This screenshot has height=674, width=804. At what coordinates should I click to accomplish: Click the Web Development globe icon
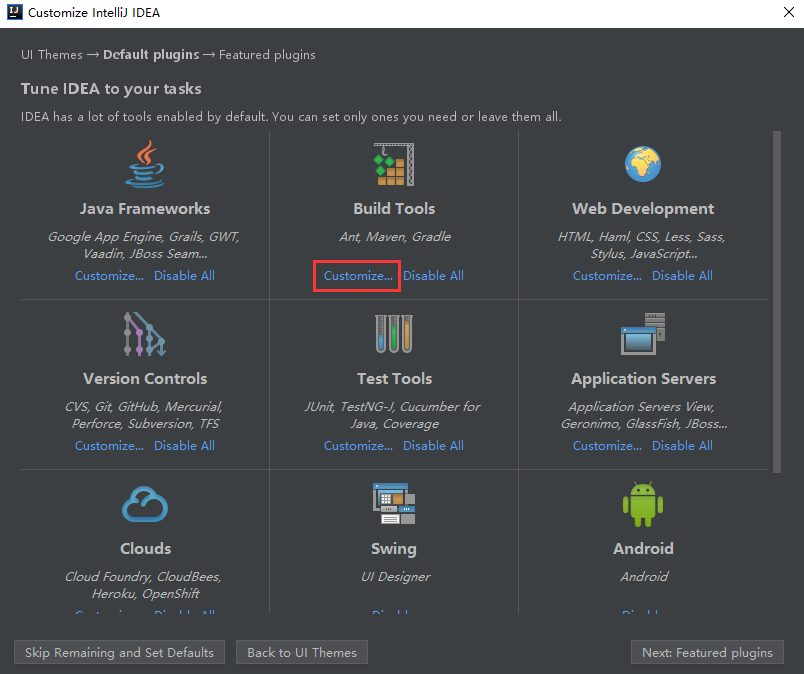point(643,164)
